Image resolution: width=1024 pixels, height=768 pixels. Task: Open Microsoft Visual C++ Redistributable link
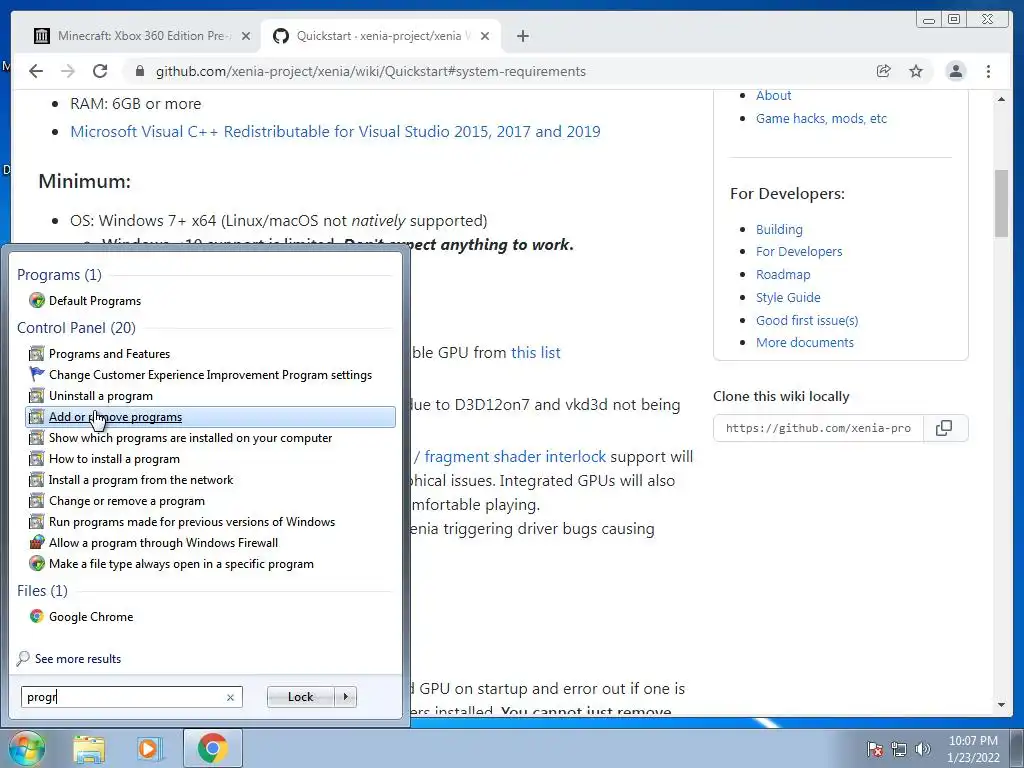click(335, 131)
